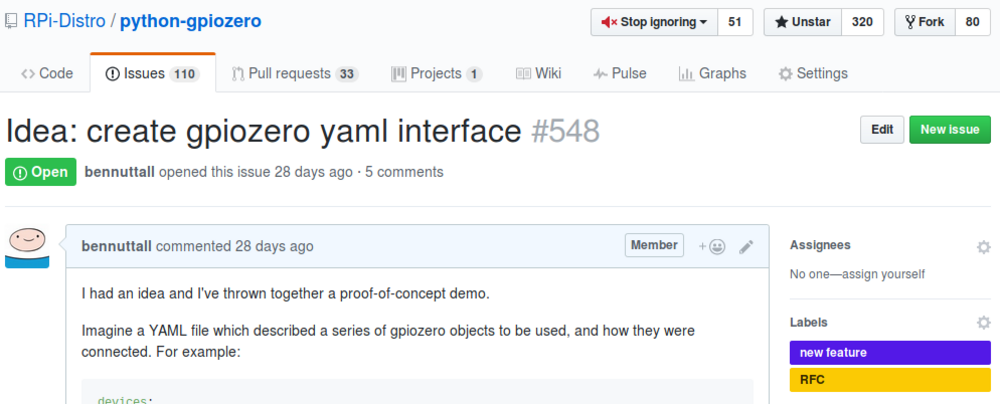The width and height of the screenshot is (1000, 404).
Task: Select the purple new feature label
Action: coord(890,353)
